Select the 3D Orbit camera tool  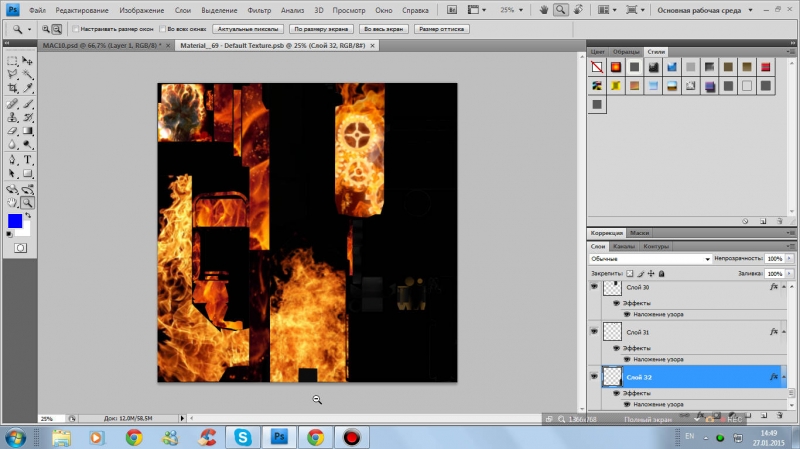click(x=28, y=189)
